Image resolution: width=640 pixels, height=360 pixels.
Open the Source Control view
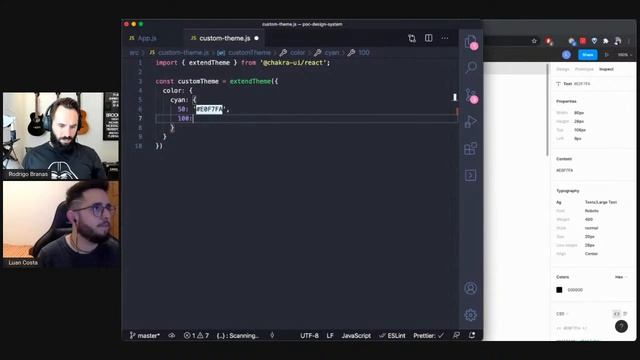tap(471, 96)
